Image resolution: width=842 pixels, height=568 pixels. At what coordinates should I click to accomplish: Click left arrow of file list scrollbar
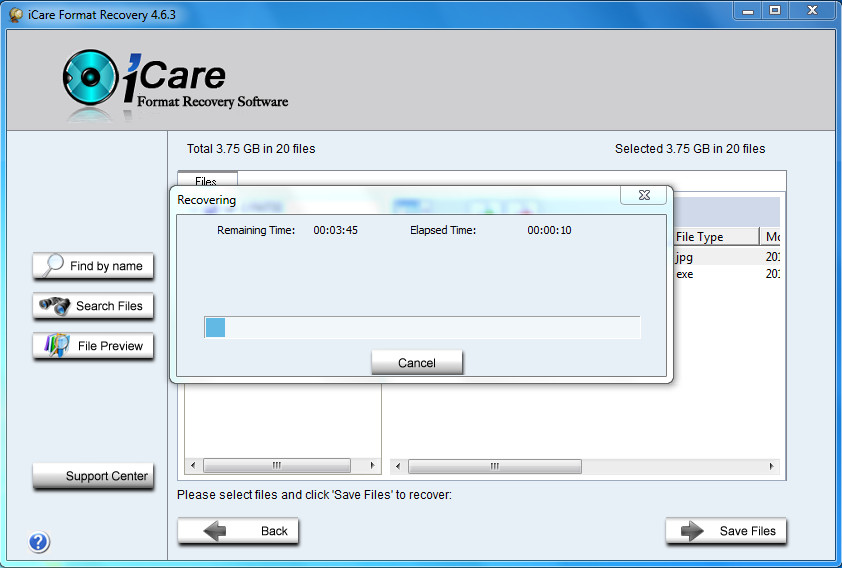pyautogui.click(x=397, y=466)
